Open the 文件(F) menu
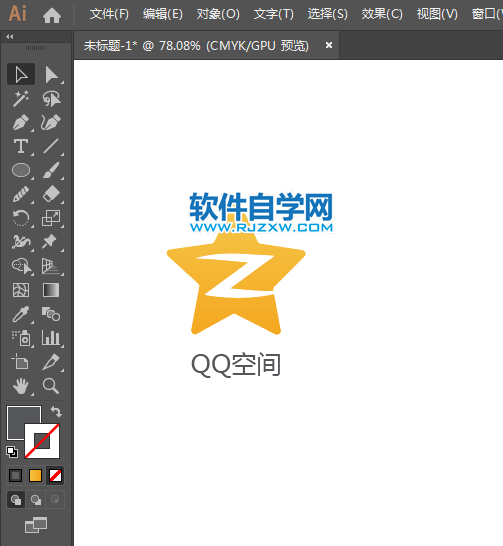The height and width of the screenshot is (546, 503). 109,14
